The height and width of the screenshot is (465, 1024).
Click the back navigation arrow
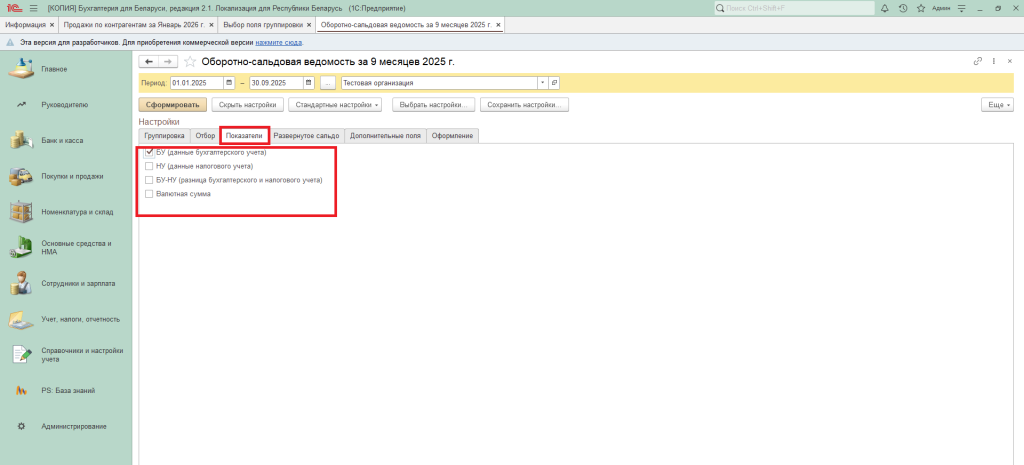(x=149, y=62)
